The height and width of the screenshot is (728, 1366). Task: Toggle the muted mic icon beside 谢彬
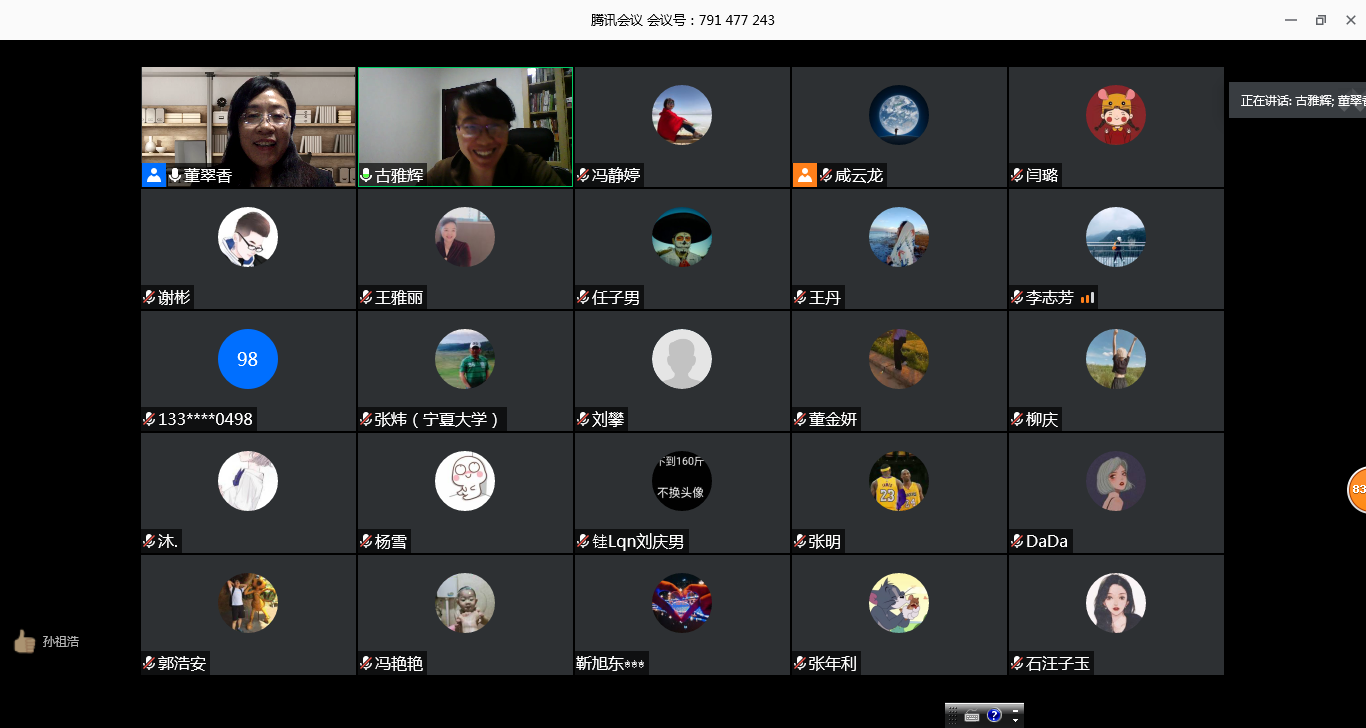(x=149, y=298)
